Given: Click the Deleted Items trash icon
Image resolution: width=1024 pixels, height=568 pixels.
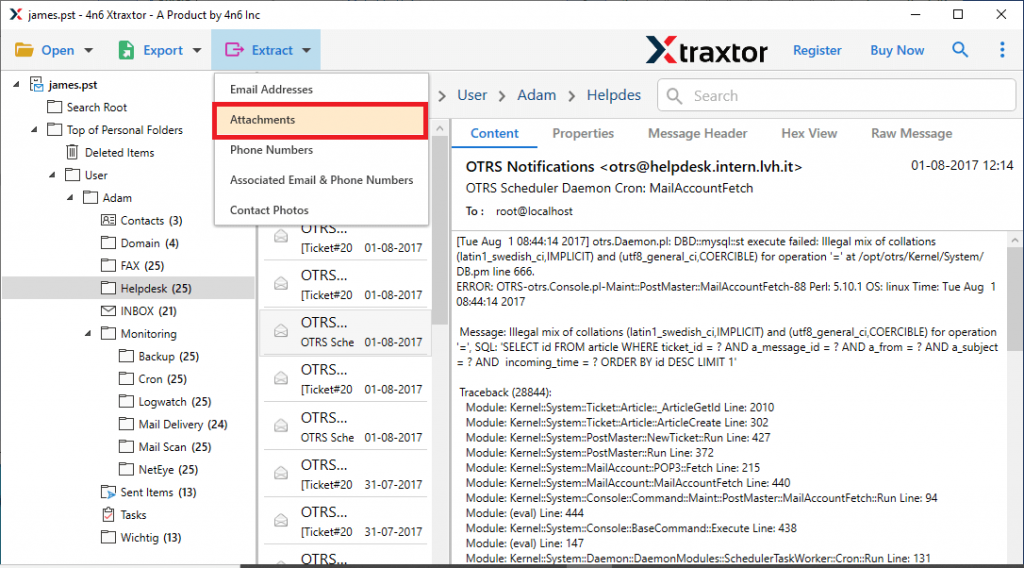Looking at the screenshot, I should [x=73, y=152].
